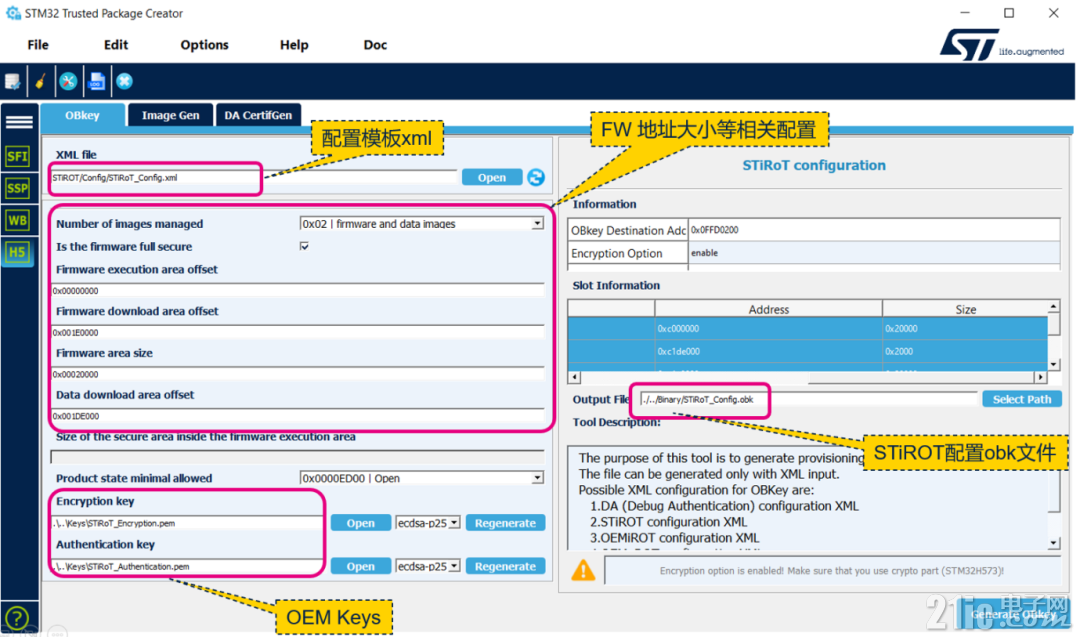Viewport: 1080px width, 637px height.
Task: Open the Help menu
Action: point(294,45)
